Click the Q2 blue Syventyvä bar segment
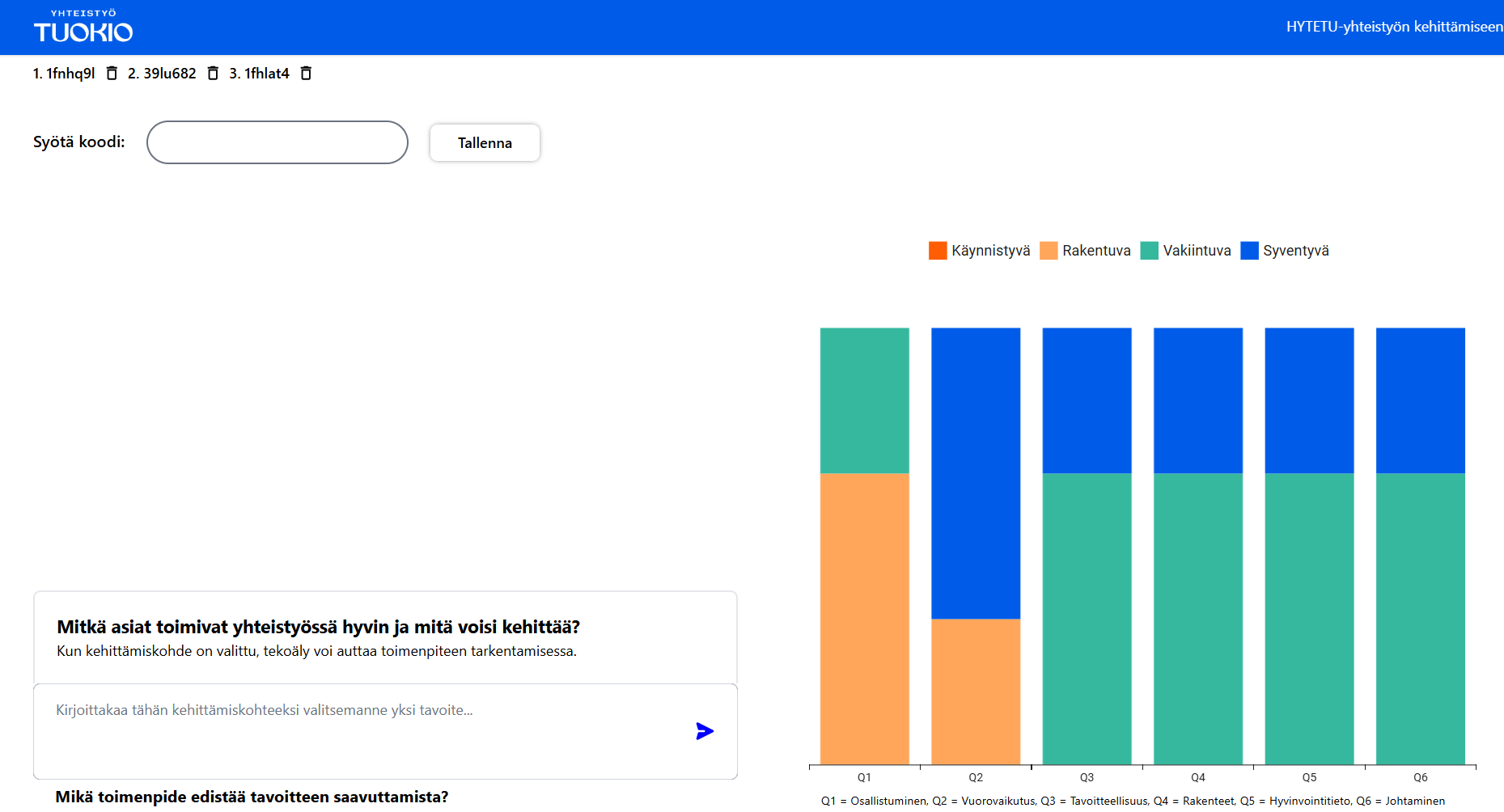The width and height of the screenshot is (1504, 812). pos(976,473)
